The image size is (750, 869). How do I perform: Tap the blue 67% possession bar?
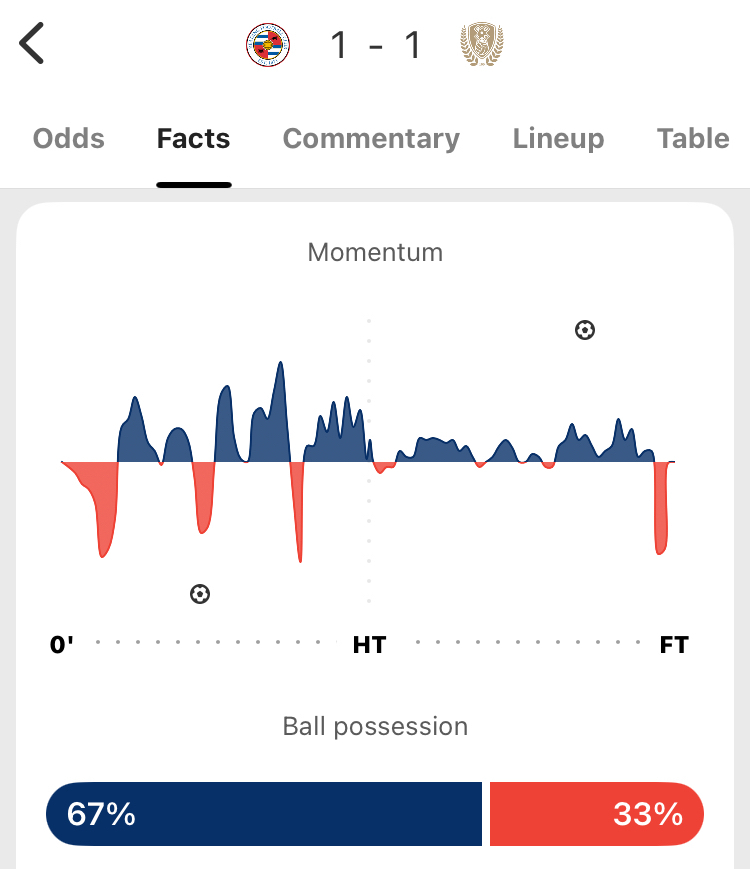[264, 814]
